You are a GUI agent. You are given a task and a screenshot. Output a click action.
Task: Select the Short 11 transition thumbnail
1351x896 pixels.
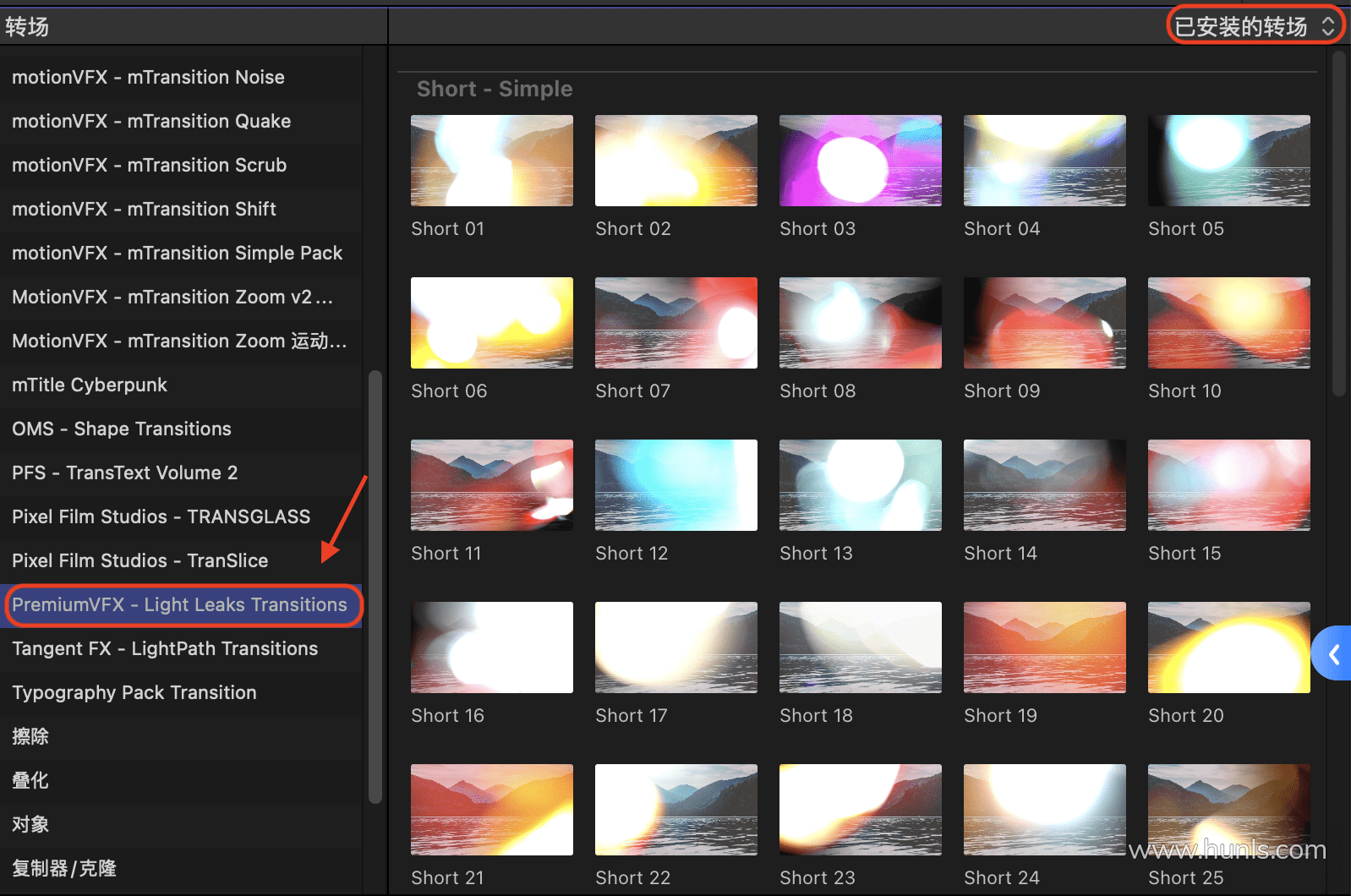[492, 485]
